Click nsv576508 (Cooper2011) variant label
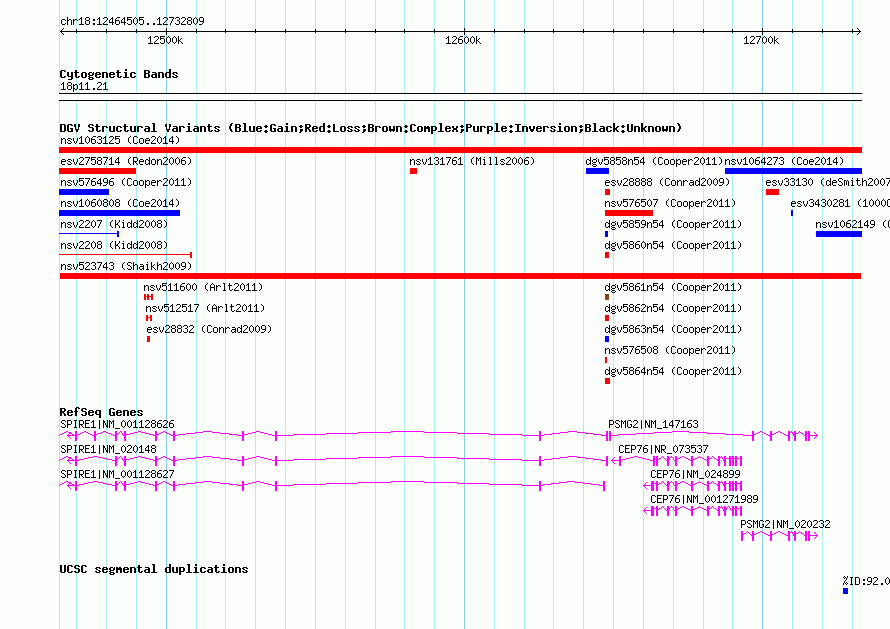The image size is (890, 629). click(670, 350)
